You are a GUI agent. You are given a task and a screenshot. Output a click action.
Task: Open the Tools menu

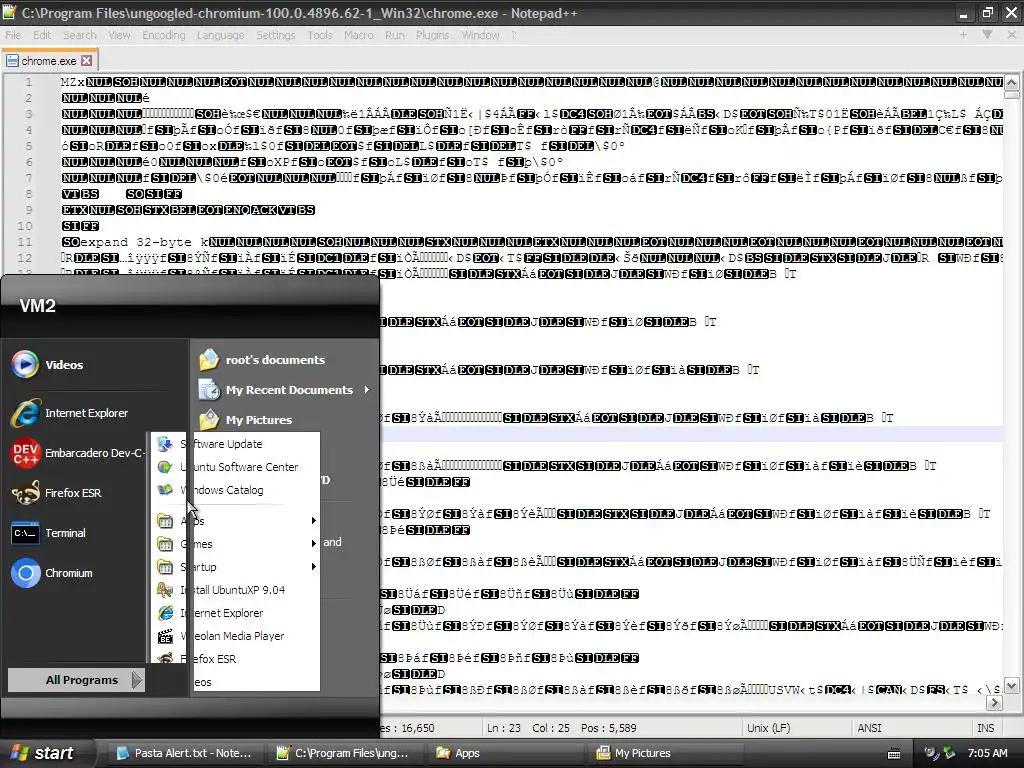click(320, 35)
